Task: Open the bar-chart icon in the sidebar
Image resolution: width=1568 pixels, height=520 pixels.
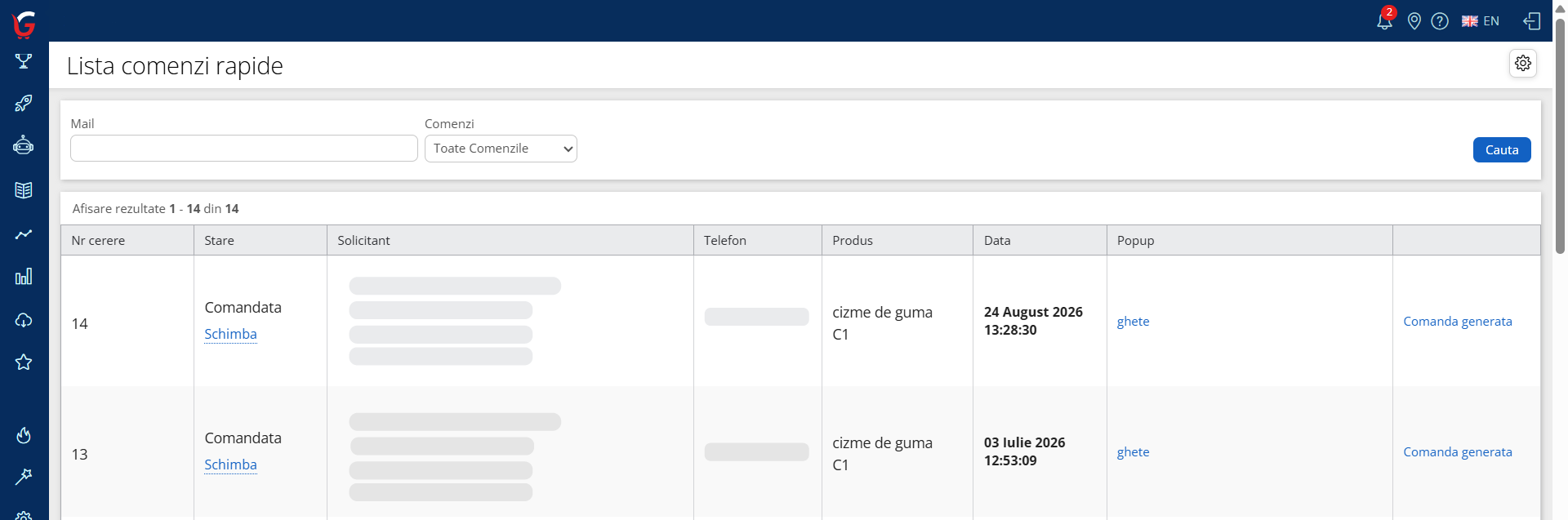Action: (24, 277)
